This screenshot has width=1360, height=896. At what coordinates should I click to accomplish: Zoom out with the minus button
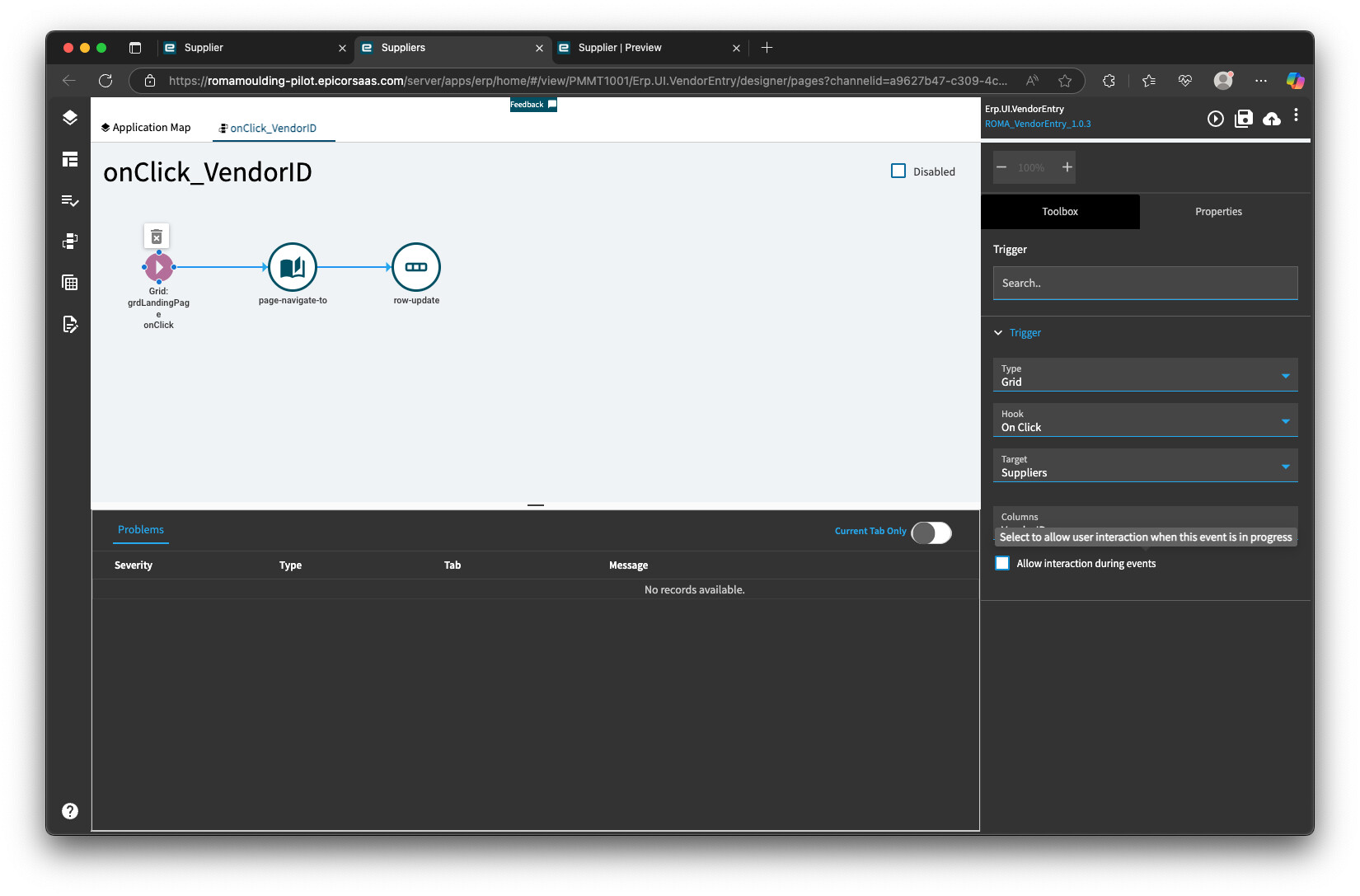(x=1001, y=167)
